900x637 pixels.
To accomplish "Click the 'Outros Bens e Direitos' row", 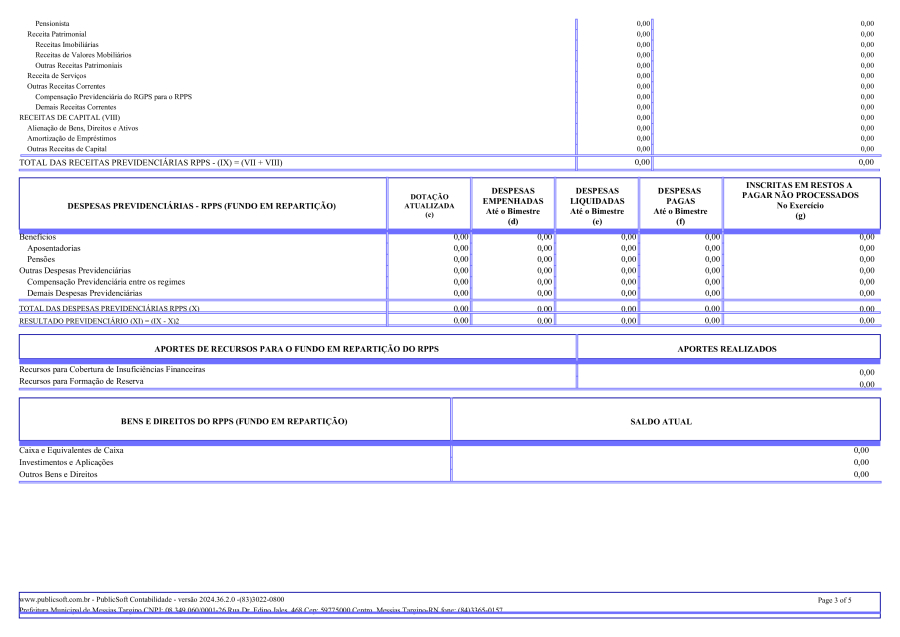I will point(58,474).
